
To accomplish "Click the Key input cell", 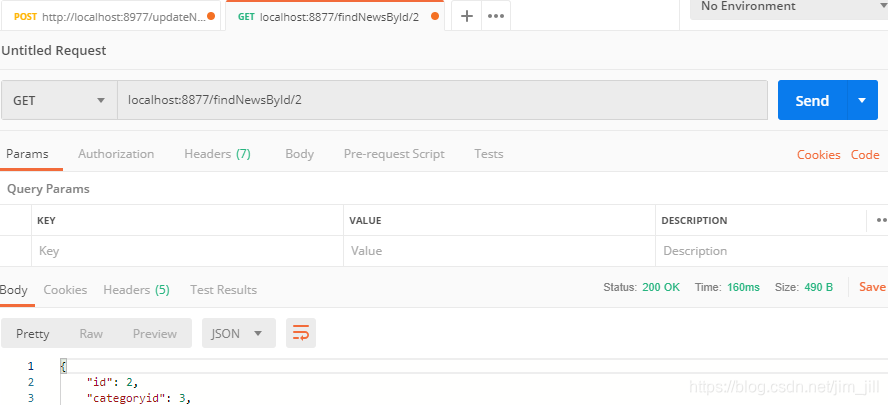I will pos(187,251).
